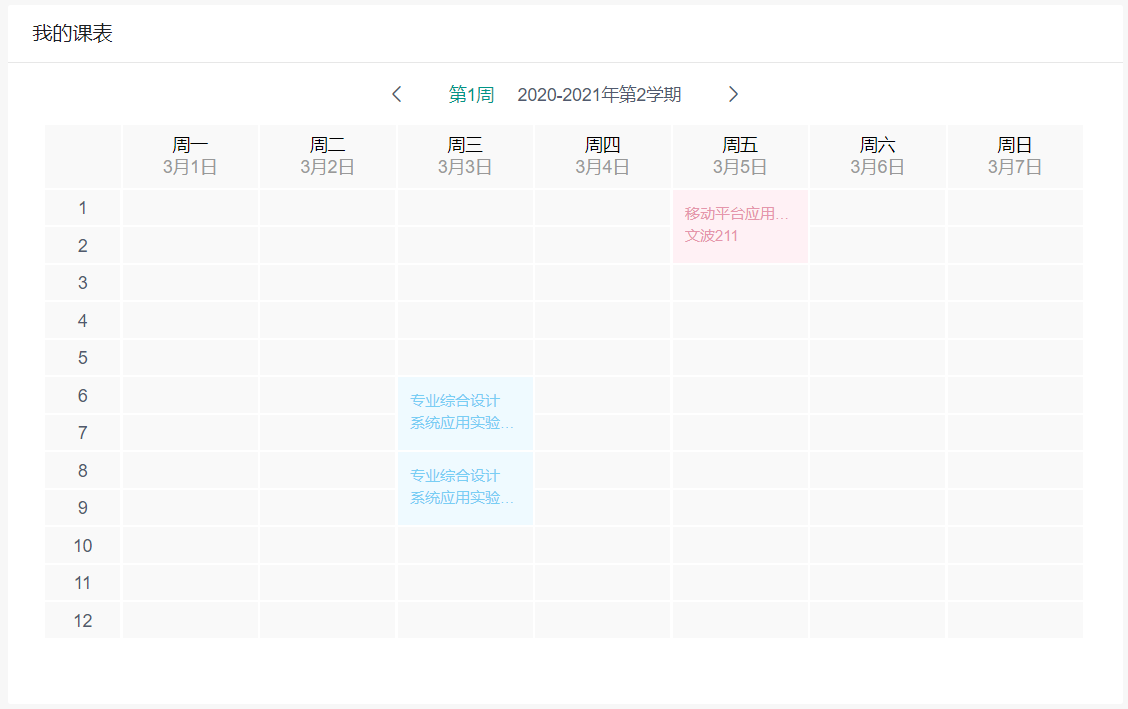
Task: Click the 第1周 week label
Action: point(471,95)
